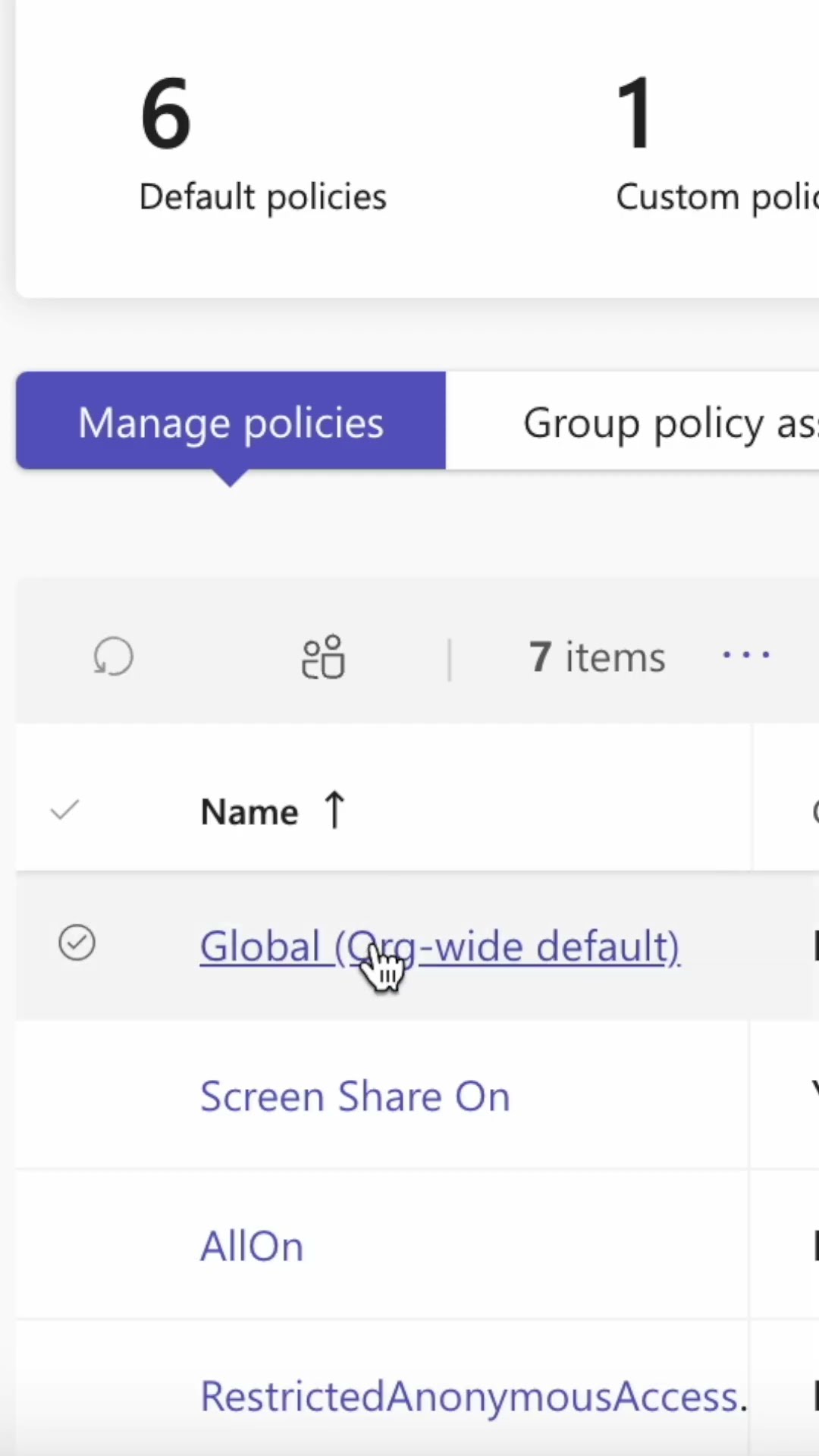Open the more options ellipsis menu
The height and width of the screenshot is (1456, 819).
pos(746,655)
